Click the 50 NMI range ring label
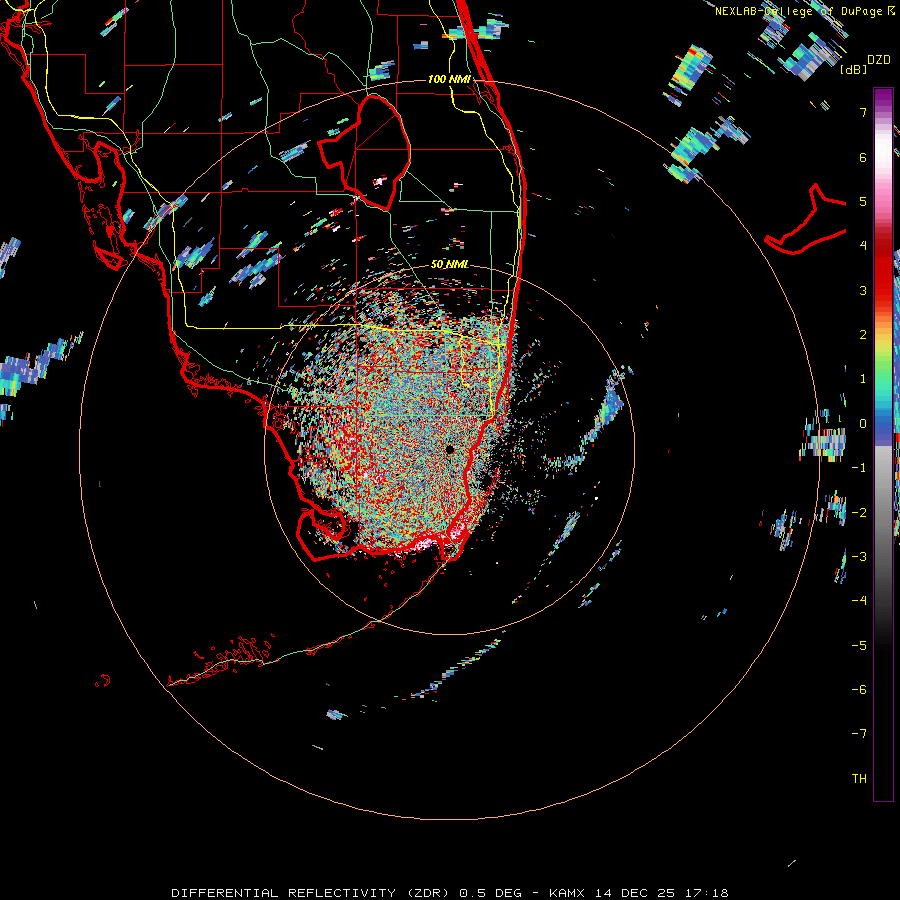Viewport: 900px width, 900px height. pos(449,264)
